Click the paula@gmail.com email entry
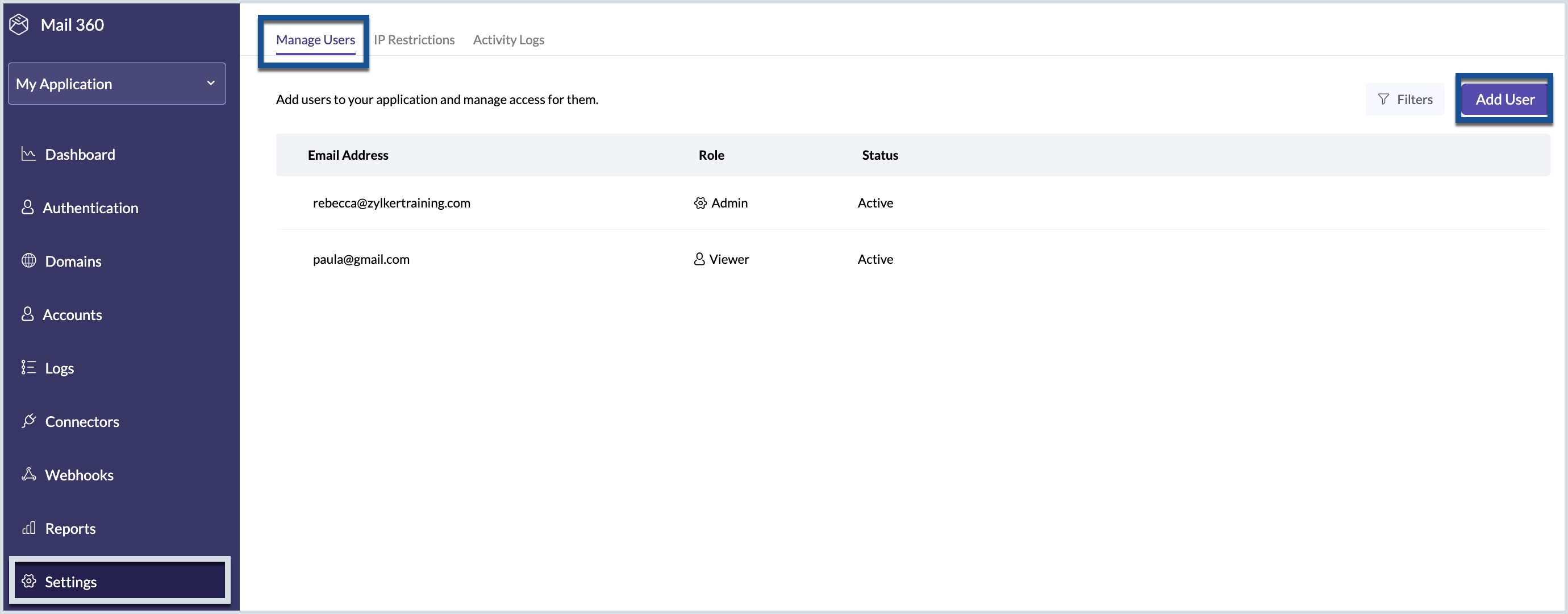Screen dimensions: 1568x614 [x=361, y=259]
